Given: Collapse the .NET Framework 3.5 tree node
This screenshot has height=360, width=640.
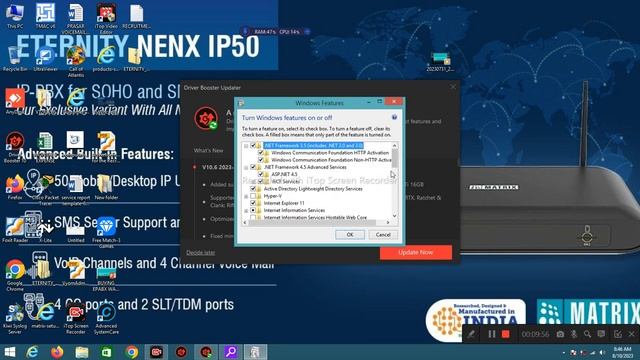Looking at the screenshot, I should tap(246, 146).
